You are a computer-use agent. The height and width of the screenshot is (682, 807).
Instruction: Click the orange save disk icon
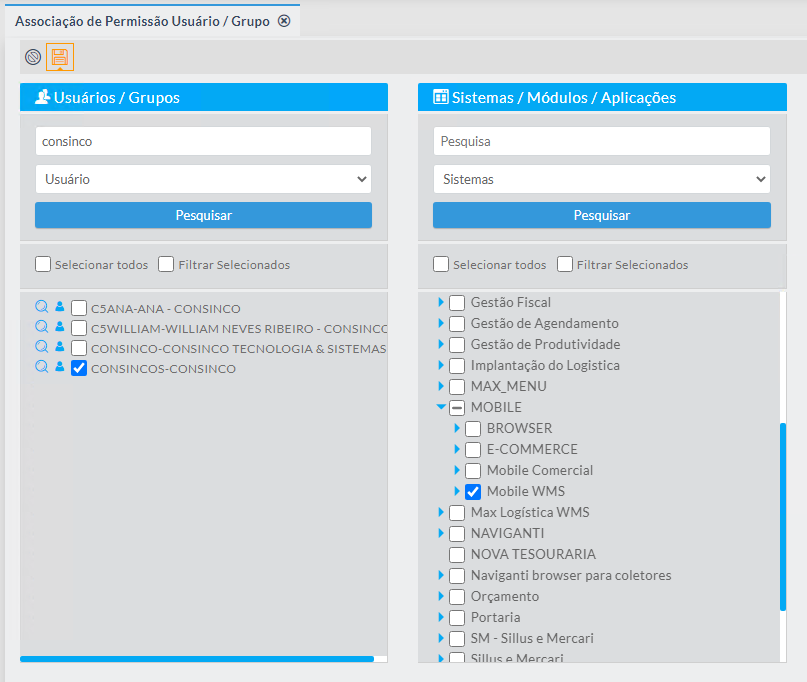pos(60,57)
